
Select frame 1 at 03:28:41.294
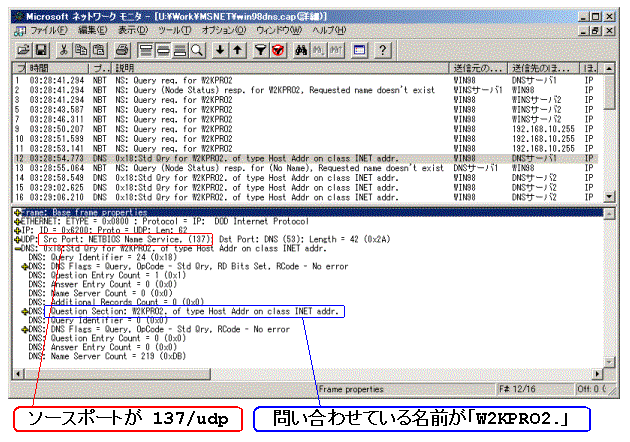306,80
